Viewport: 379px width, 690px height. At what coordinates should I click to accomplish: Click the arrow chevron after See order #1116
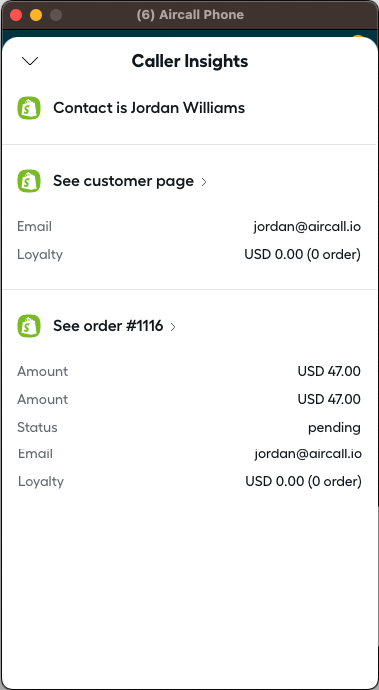pos(173,327)
